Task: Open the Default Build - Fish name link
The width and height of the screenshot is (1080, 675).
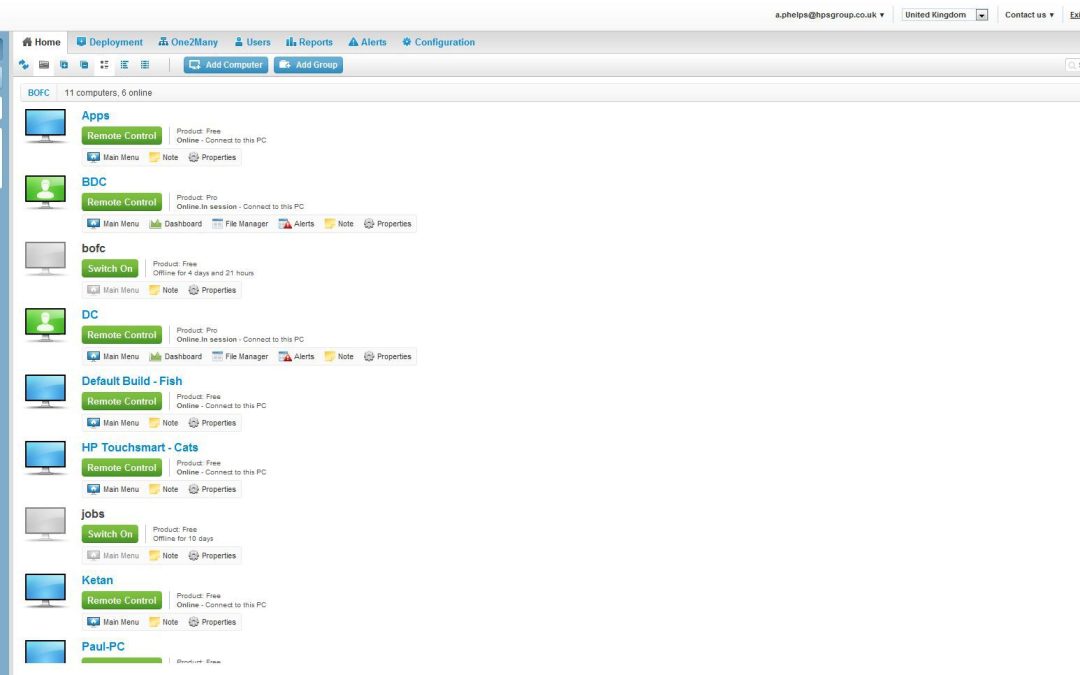Action: pos(132,381)
